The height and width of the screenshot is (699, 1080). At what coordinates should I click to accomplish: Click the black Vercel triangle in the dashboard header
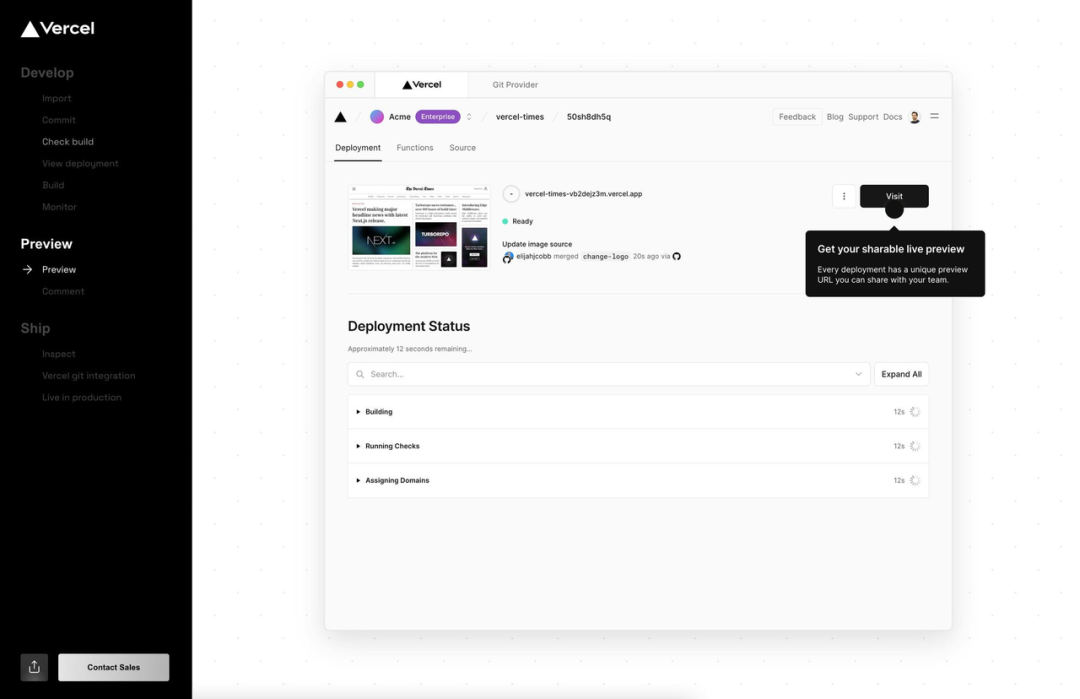point(340,117)
